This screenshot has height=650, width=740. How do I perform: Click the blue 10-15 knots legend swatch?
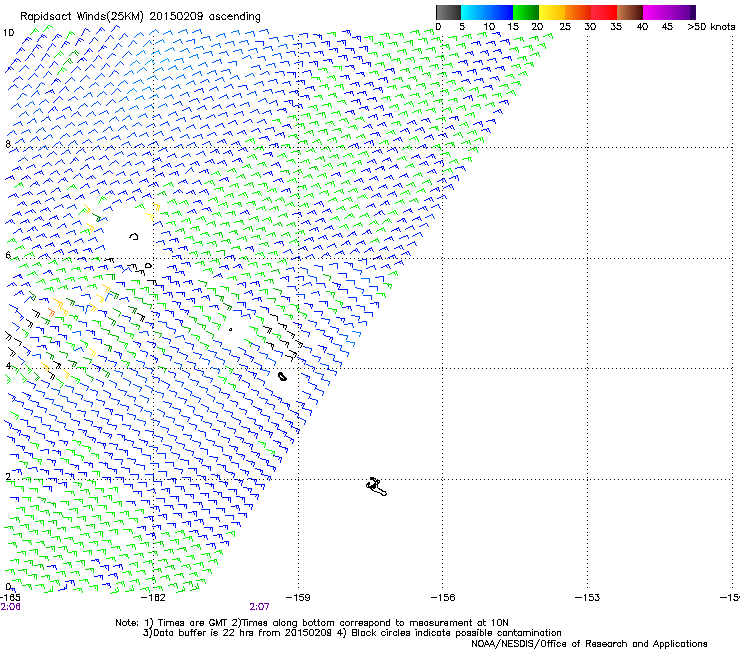pyautogui.click(x=500, y=12)
